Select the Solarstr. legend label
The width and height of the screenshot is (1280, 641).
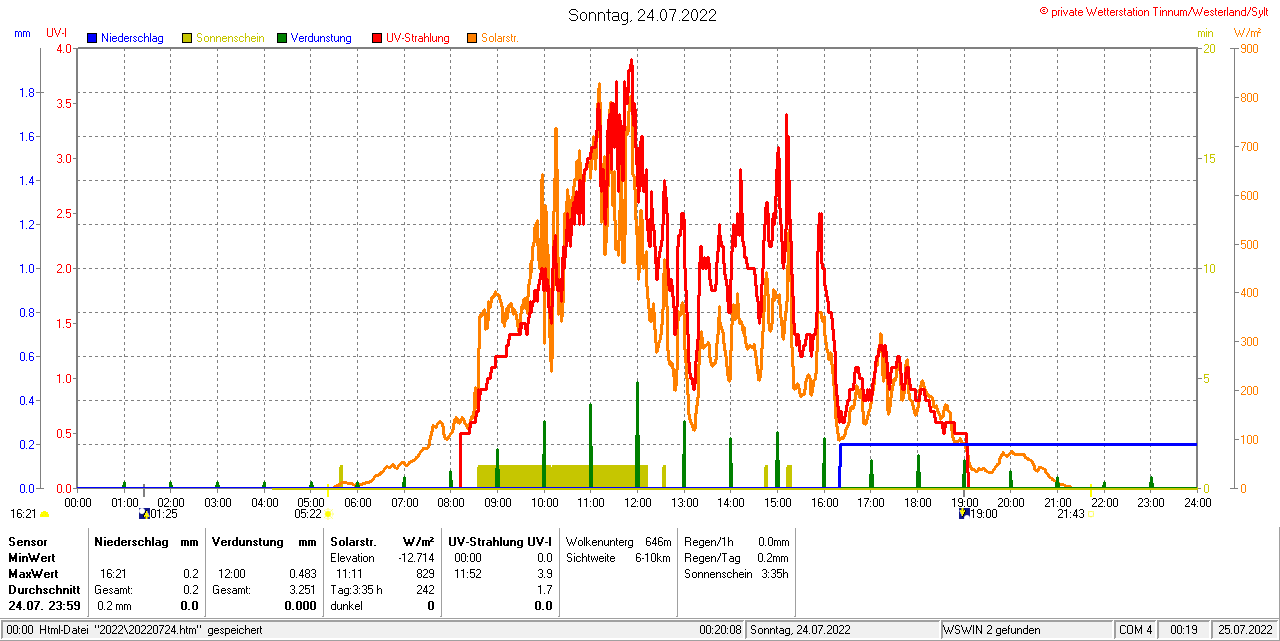click(499, 38)
